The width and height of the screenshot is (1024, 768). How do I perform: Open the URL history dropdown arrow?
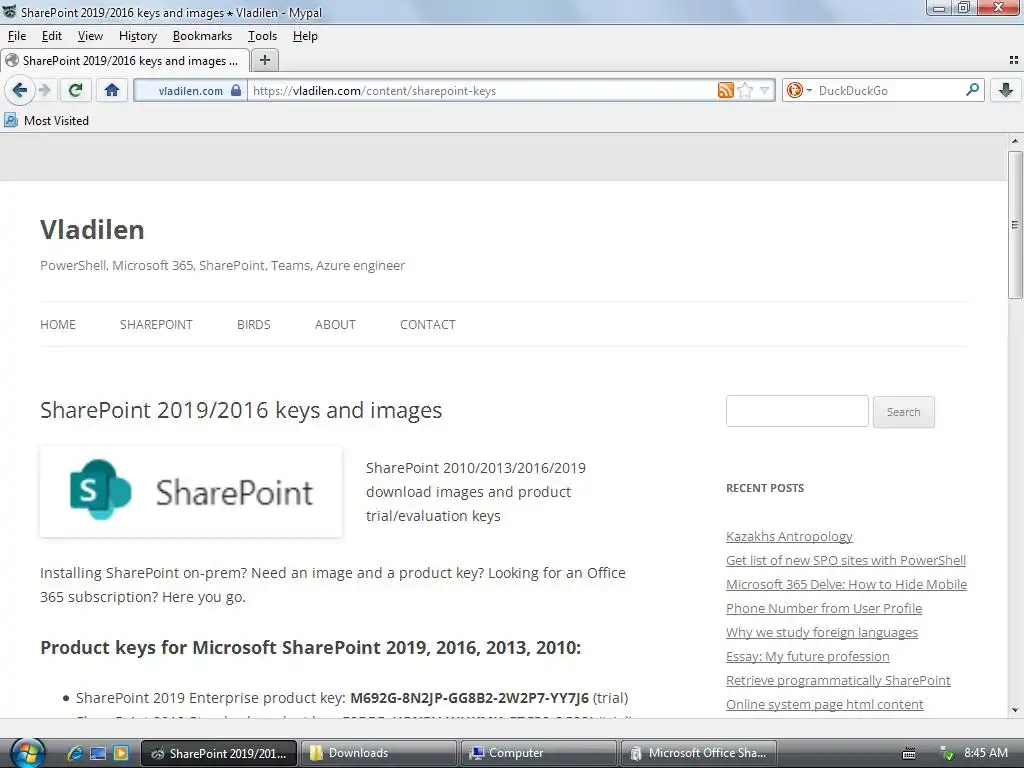[765, 90]
